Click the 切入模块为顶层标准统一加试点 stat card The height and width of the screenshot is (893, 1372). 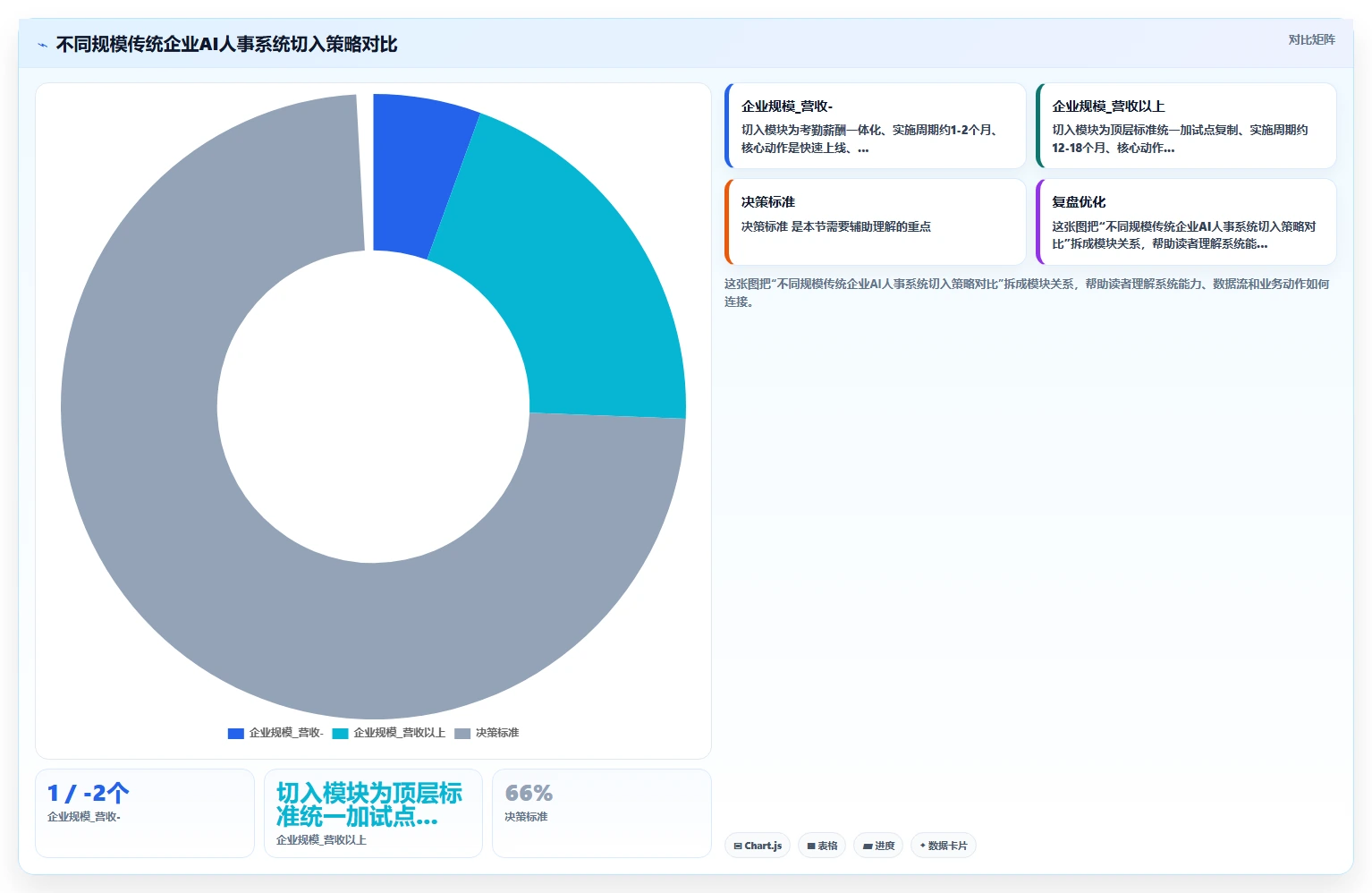click(373, 813)
